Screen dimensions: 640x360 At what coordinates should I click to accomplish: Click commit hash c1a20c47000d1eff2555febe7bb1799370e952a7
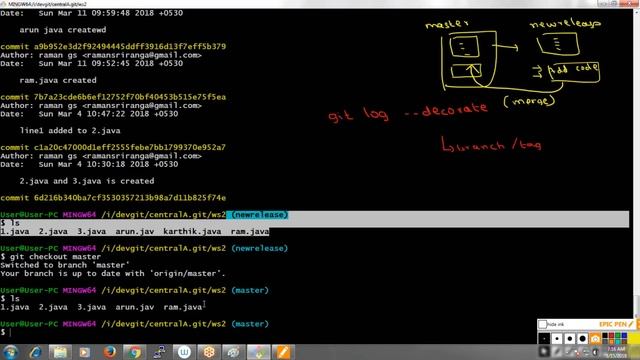pyautogui.click(x=130, y=147)
